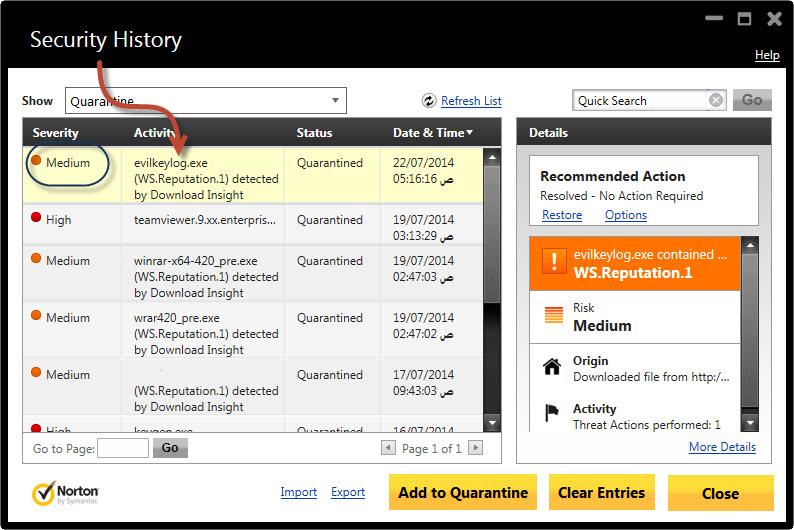Screen dimensions: 794x530
Task: Click the orange Risk level bars icon
Action: 553,315
